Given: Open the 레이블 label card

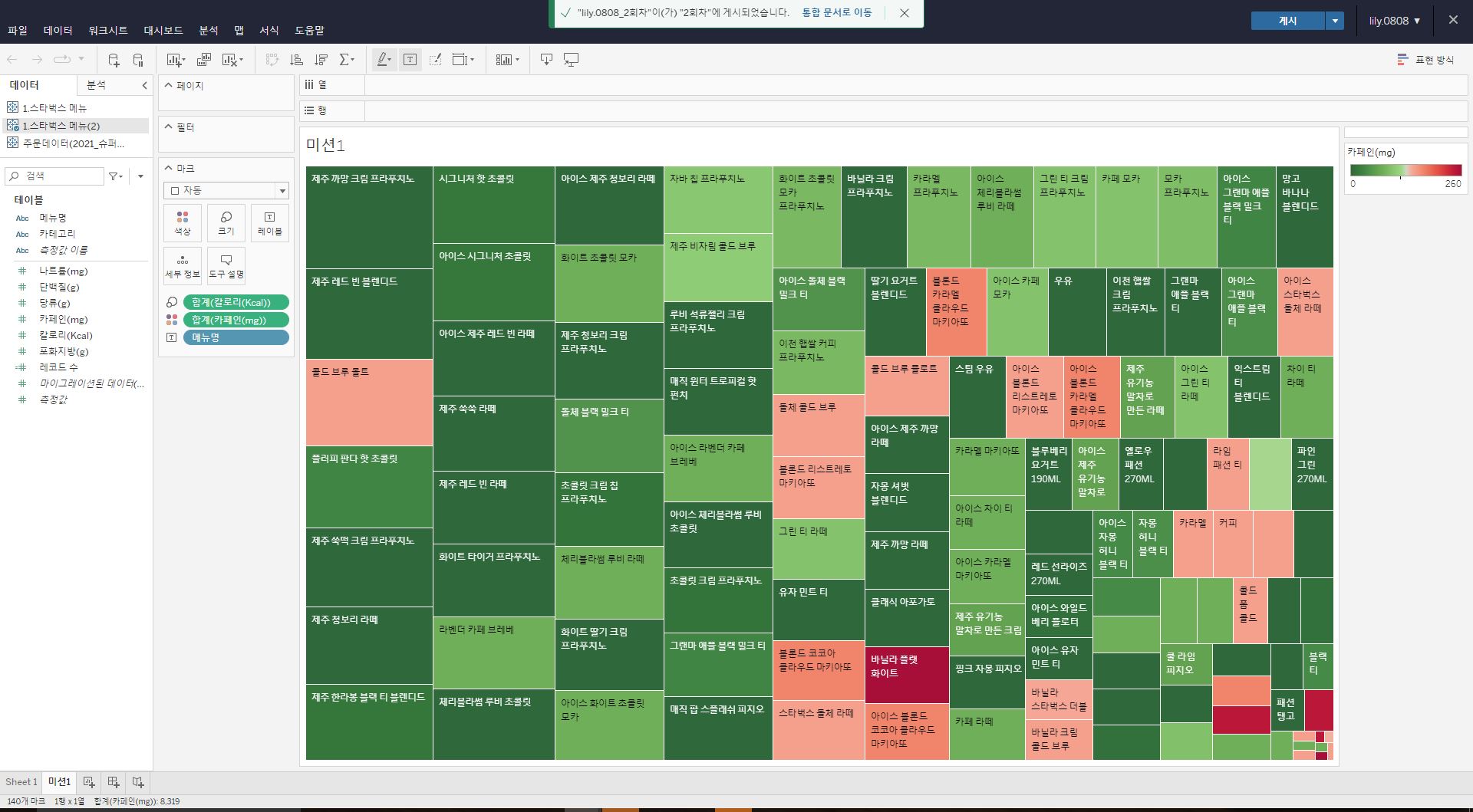Looking at the screenshot, I should click(269, 223).
